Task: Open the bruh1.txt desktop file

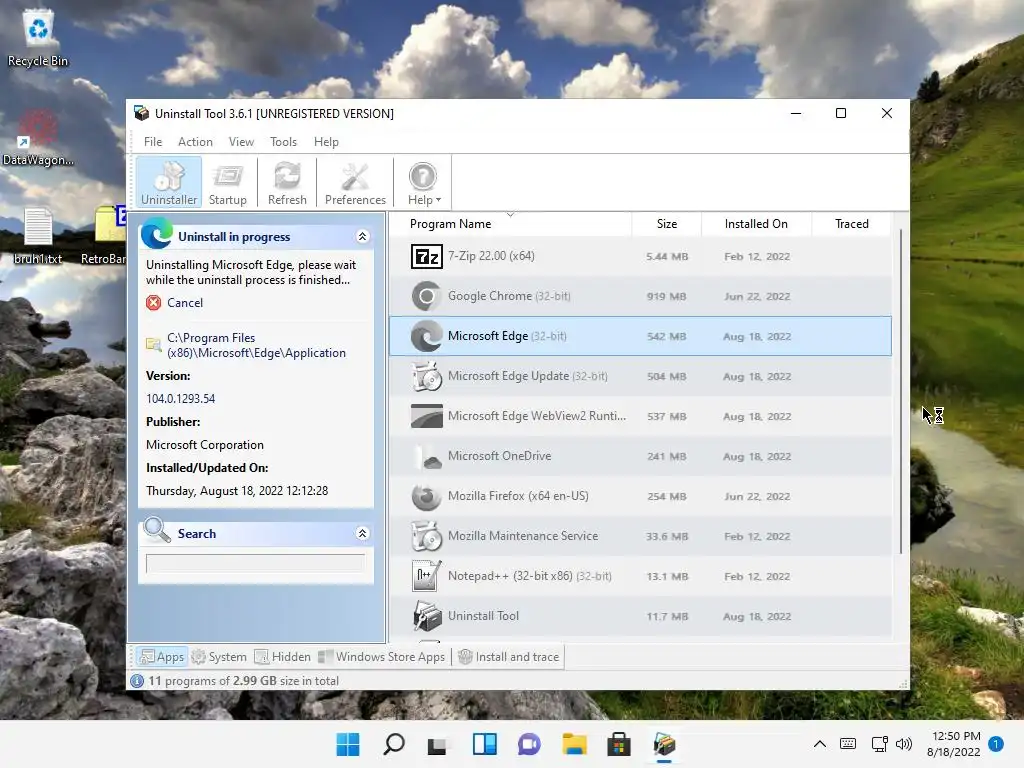Action: point(38,235)
